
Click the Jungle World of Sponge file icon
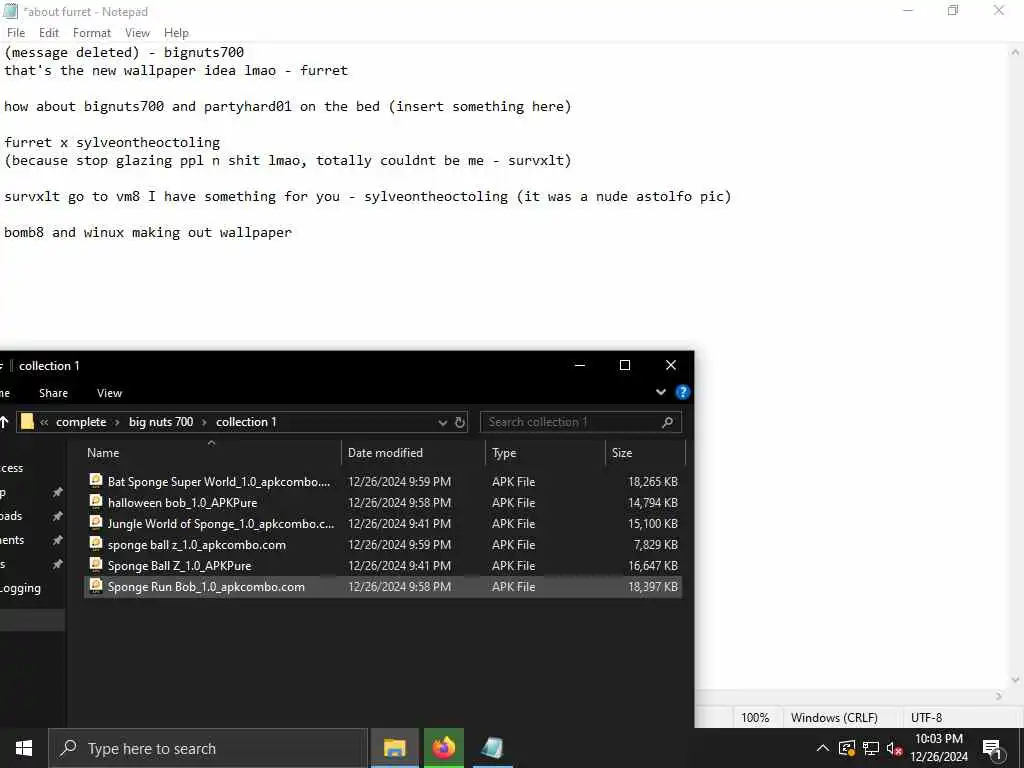[96, 522]
